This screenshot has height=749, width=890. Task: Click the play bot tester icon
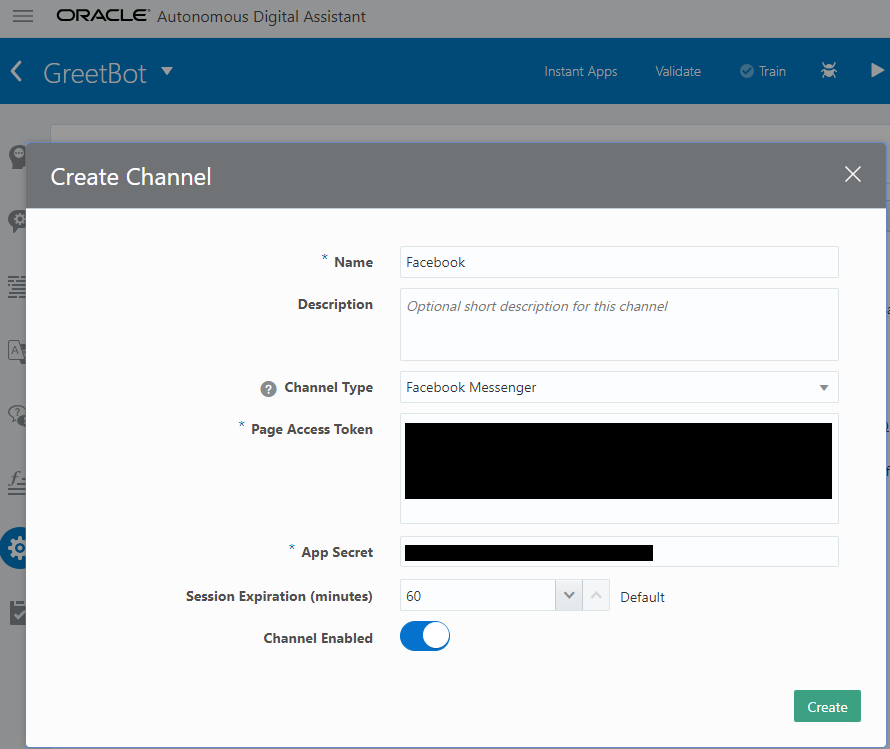(877, 70)
